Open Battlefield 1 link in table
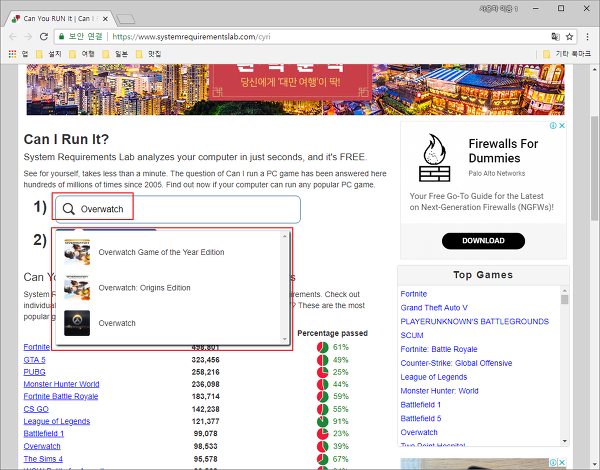600x470 pixels. click(44, 434)
